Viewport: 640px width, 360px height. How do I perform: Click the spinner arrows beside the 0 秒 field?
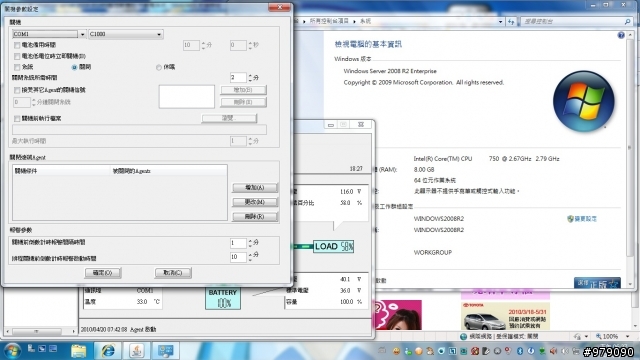[250, 45]
